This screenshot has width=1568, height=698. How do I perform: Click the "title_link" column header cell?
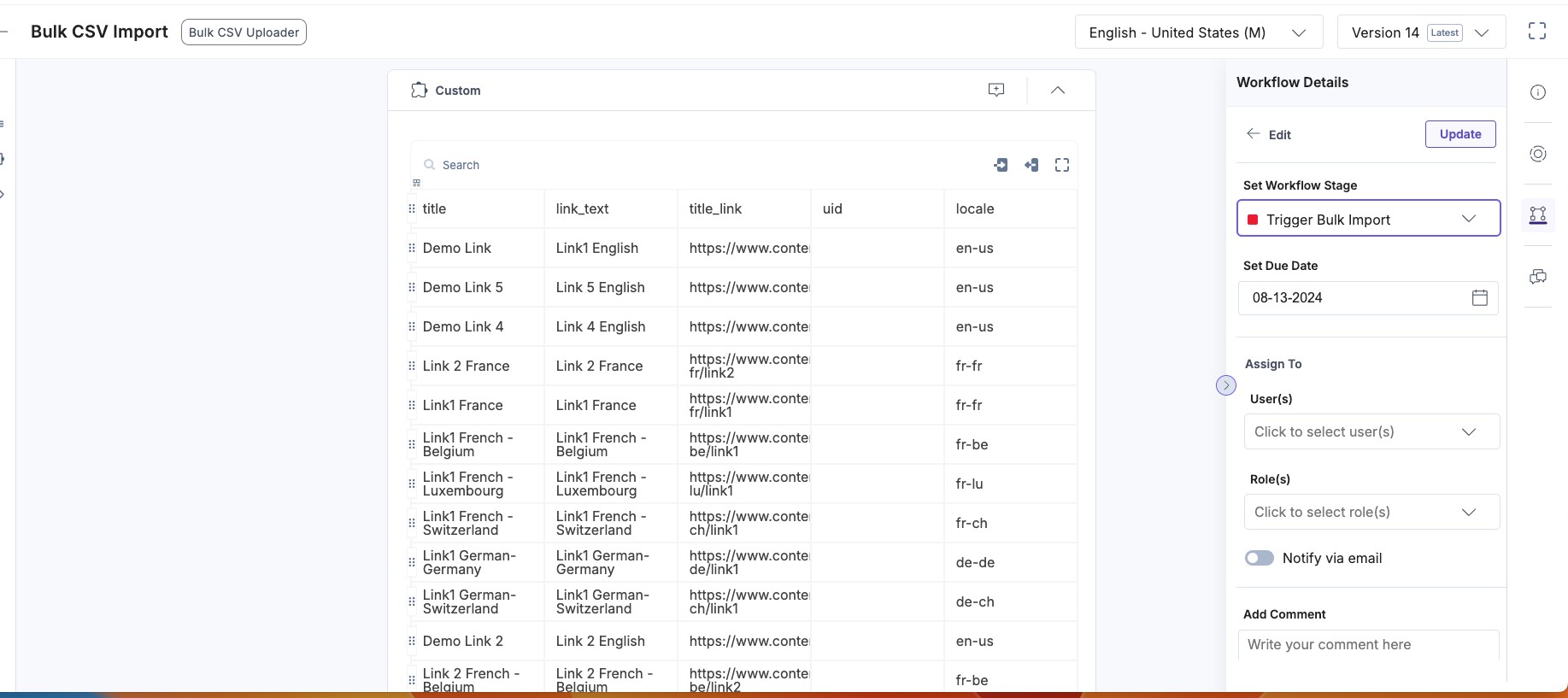pyautogui.click(x=744, y=208)
